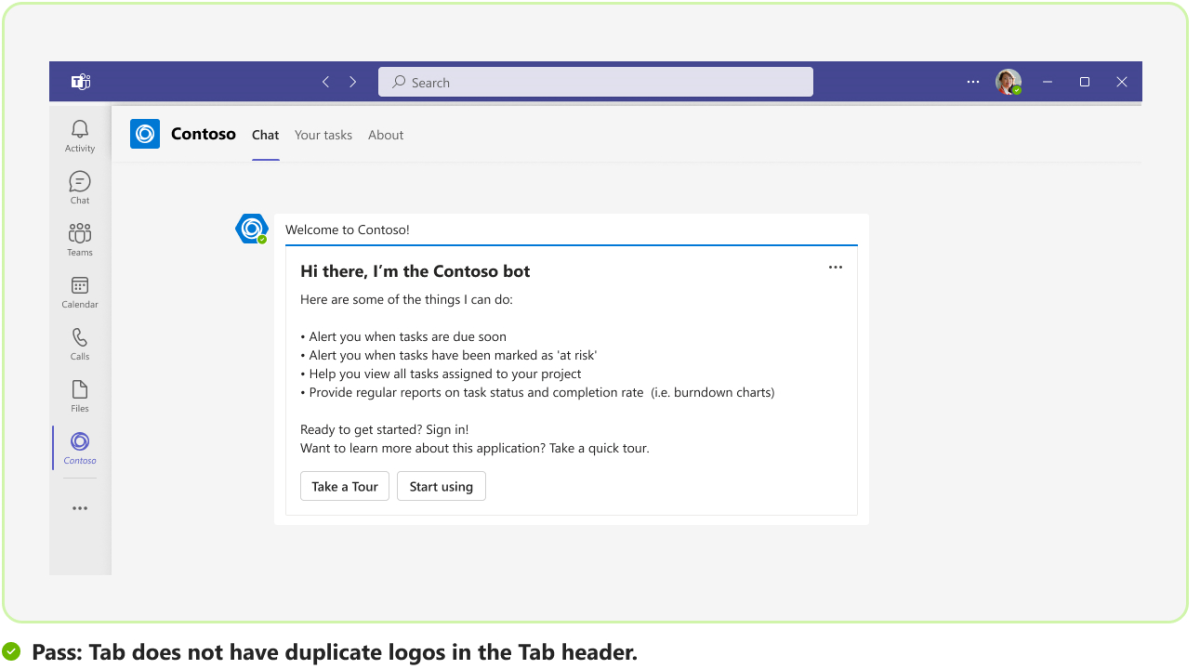Click the Search box in title bar
Viewport: 1200px width, 669px height.
click(595, 82)
